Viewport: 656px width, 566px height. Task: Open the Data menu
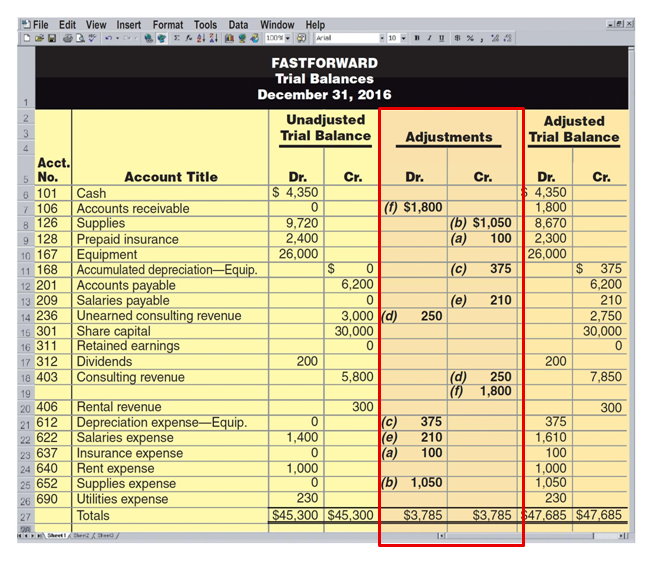[238, 25]
